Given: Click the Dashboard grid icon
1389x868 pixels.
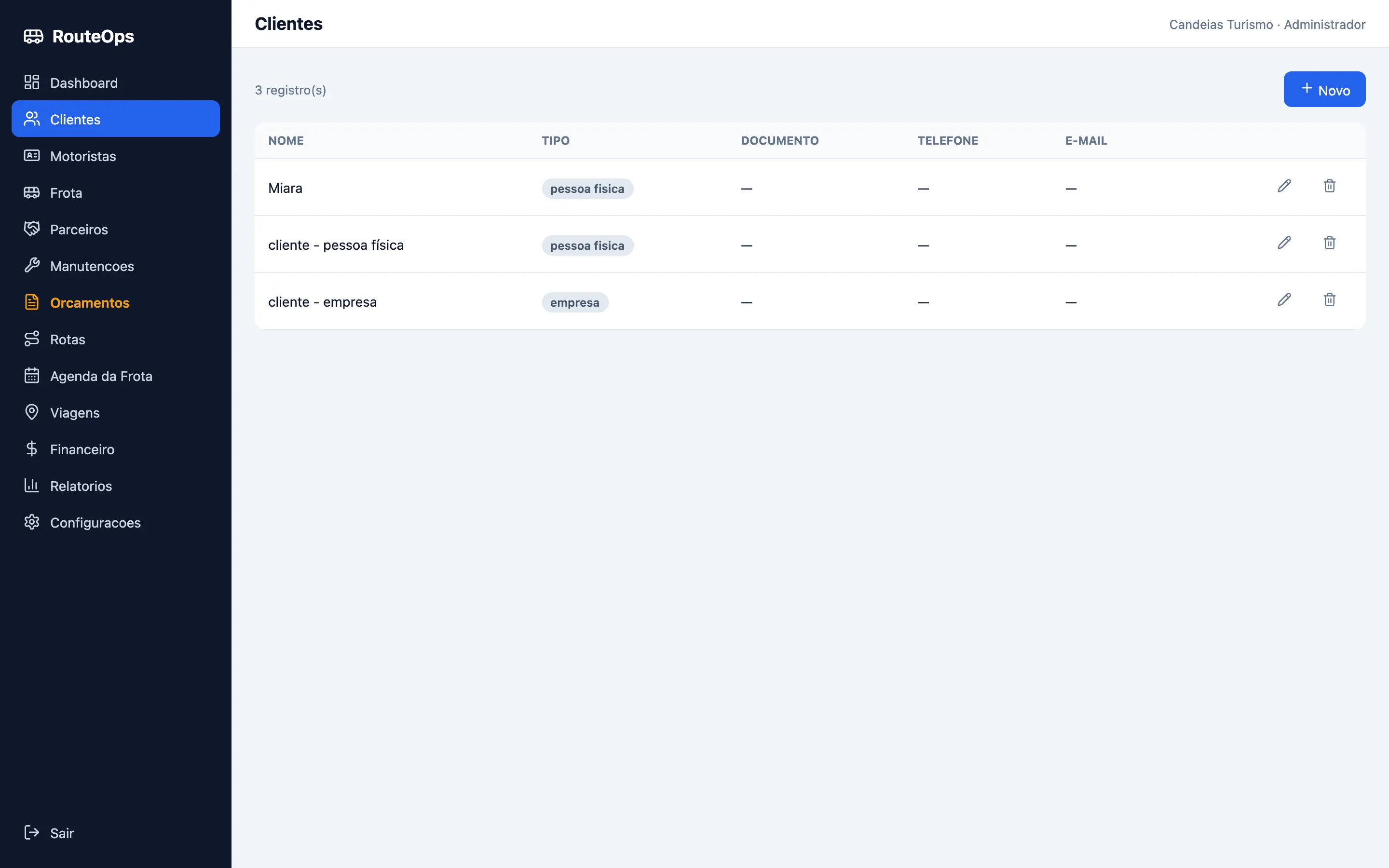Looking at the screenshot, I should [31, 82].
